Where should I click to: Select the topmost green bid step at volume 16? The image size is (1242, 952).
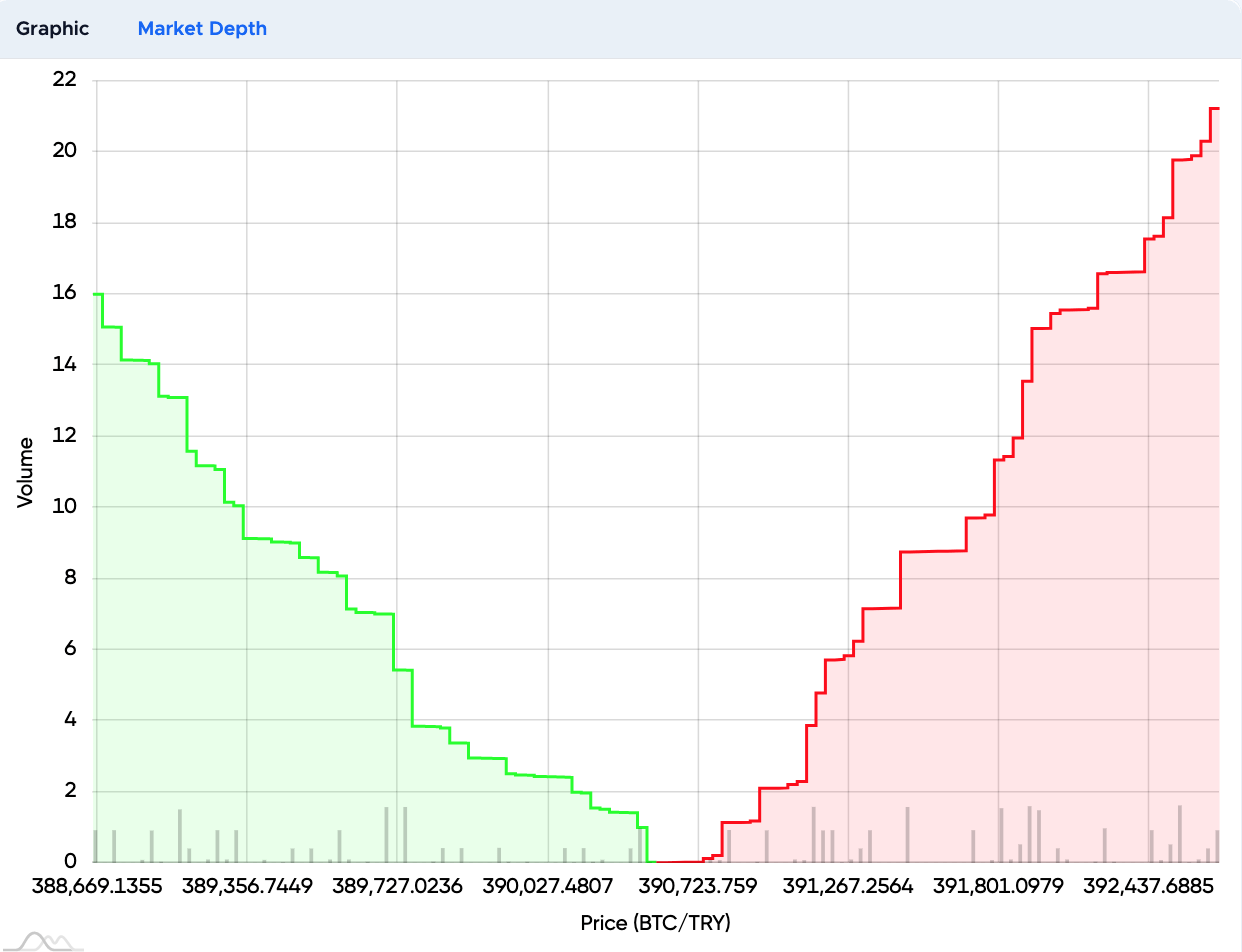[x=97, y=295]
